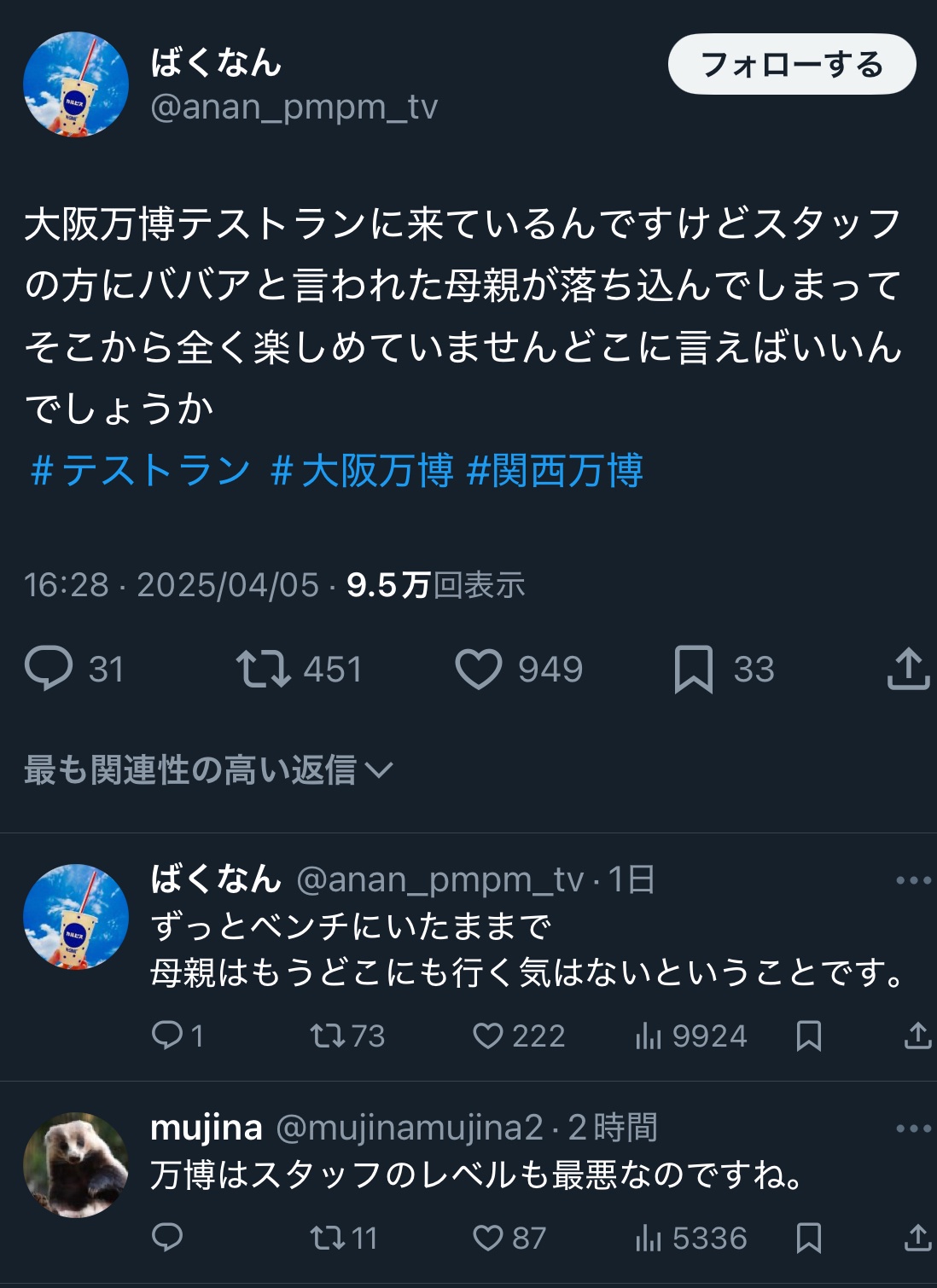Image resolution: width=937 pixels, height=1288 pixels.
Task: Repost ばくなん's reply with 73 reposts
Action: point(327,1036)
